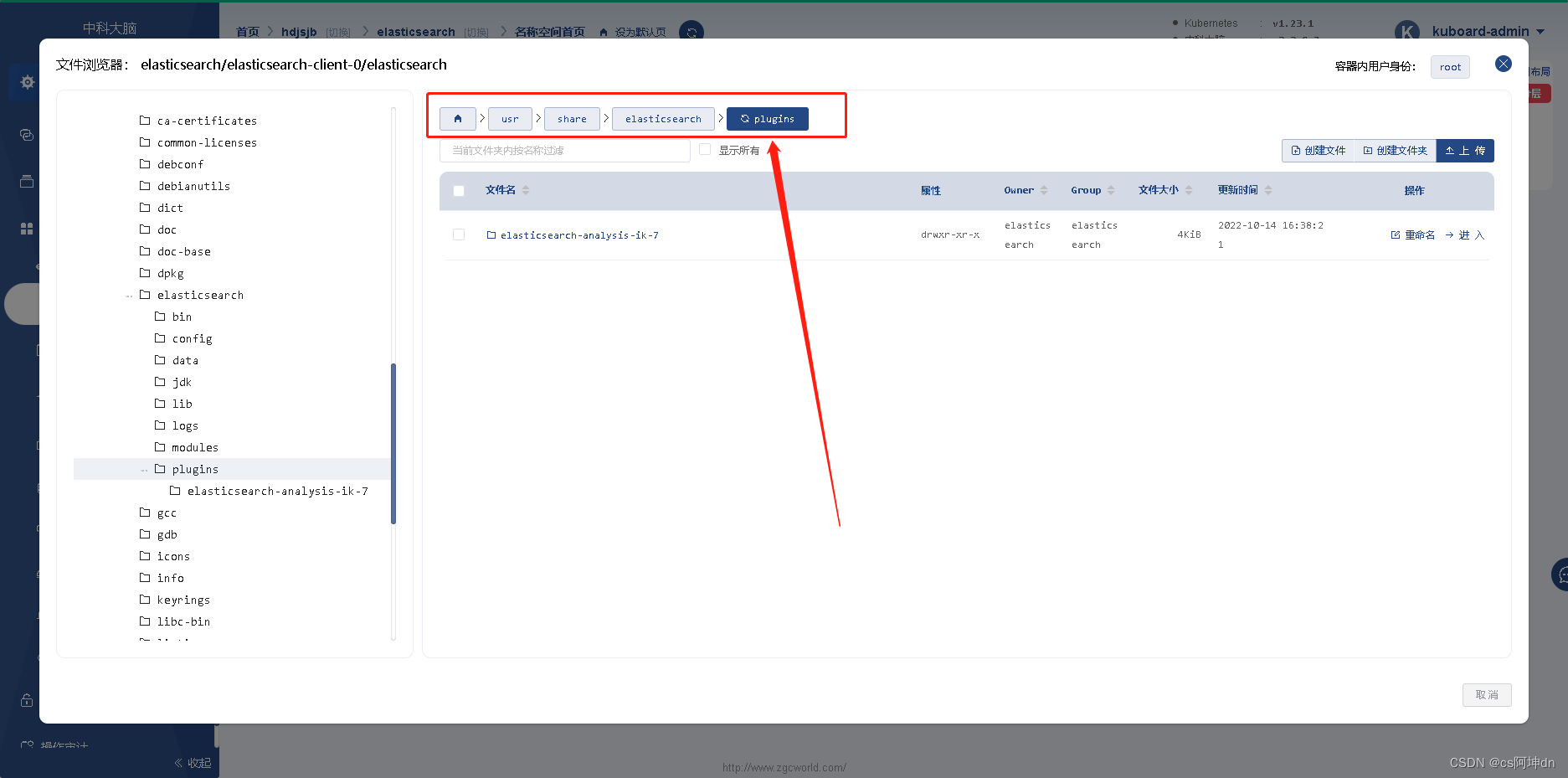Image resolution: width=1568 pixels, height=778 pixels.
Task: Click 收起 to collapse the sidebar
Action: click(193, 763)
